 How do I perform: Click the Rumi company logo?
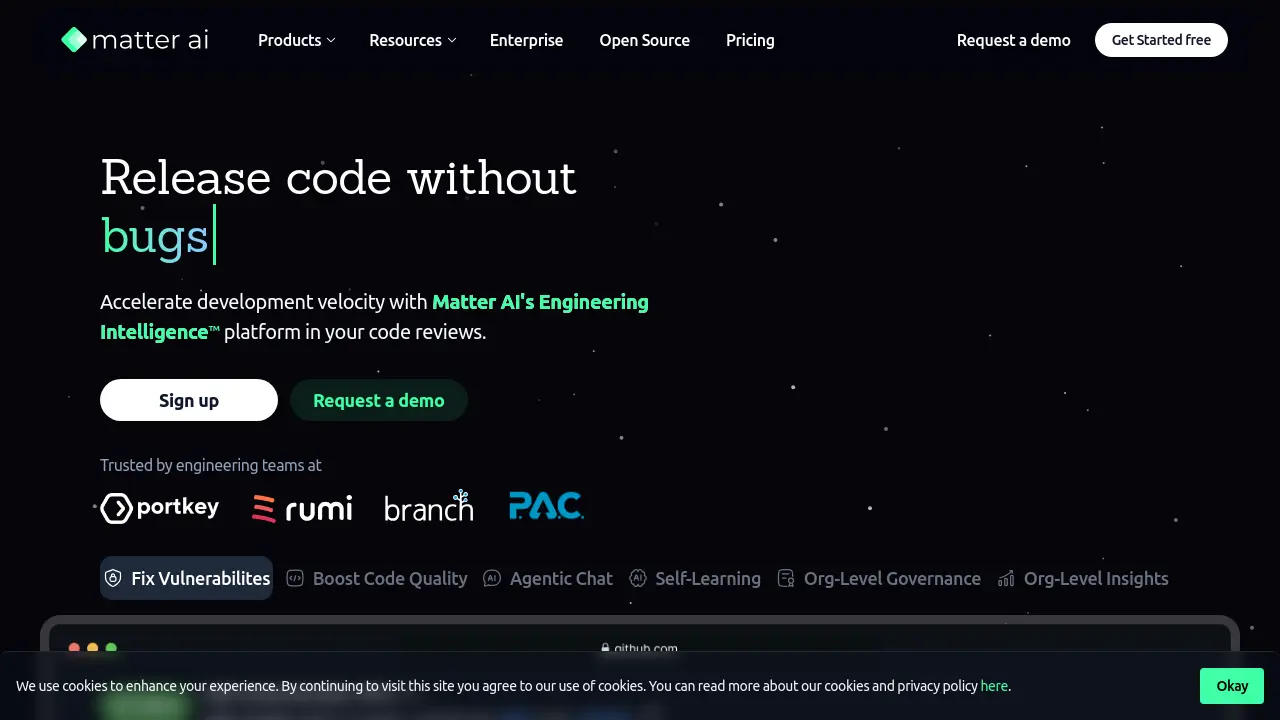coord(302,508)
